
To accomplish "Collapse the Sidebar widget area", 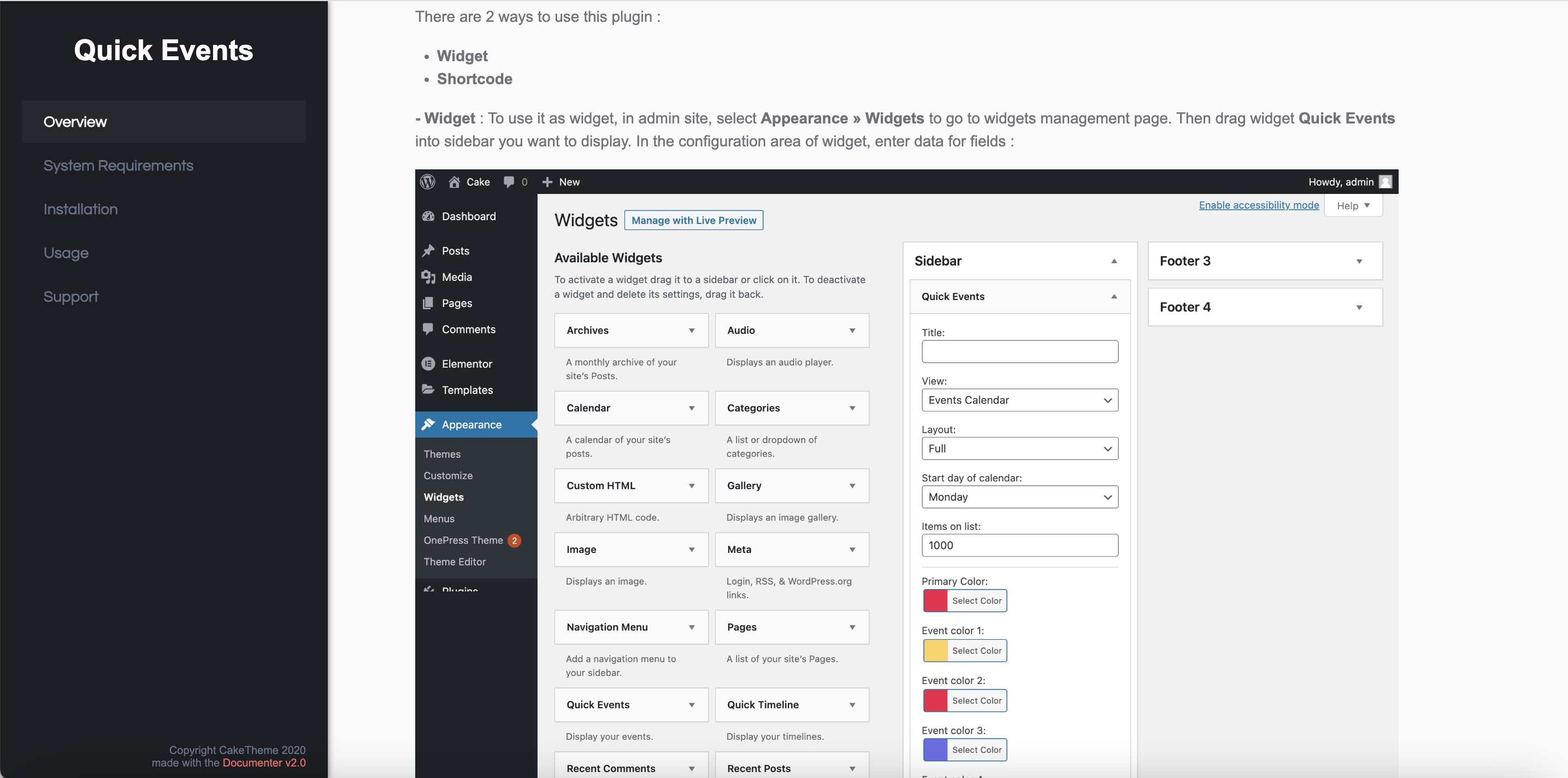I will [1114, 261].
